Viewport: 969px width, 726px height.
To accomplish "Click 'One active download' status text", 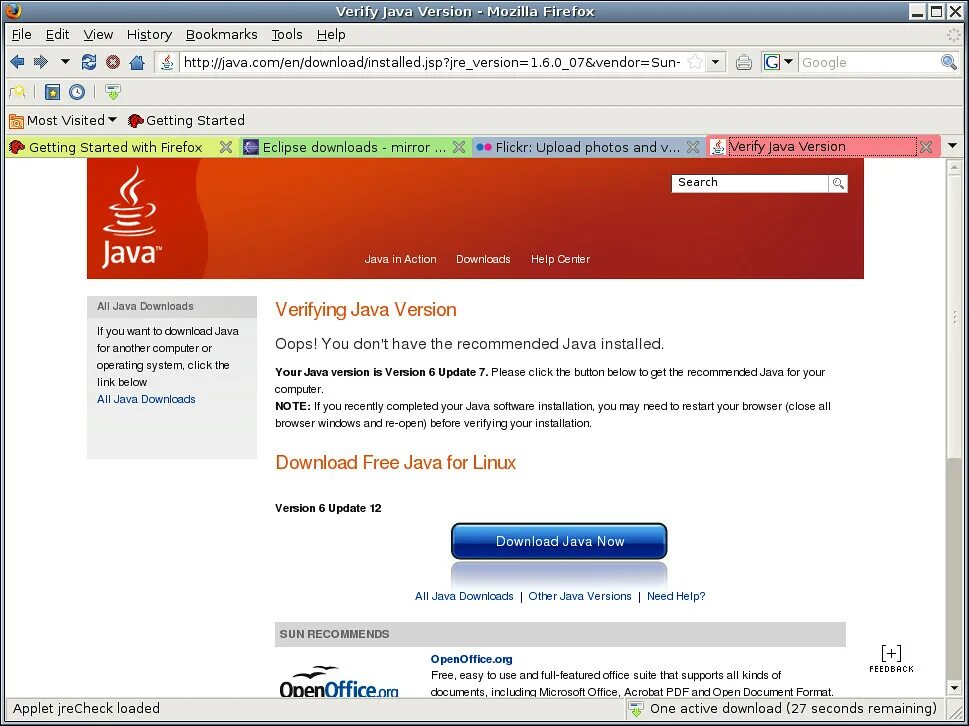I will [793, 709].
